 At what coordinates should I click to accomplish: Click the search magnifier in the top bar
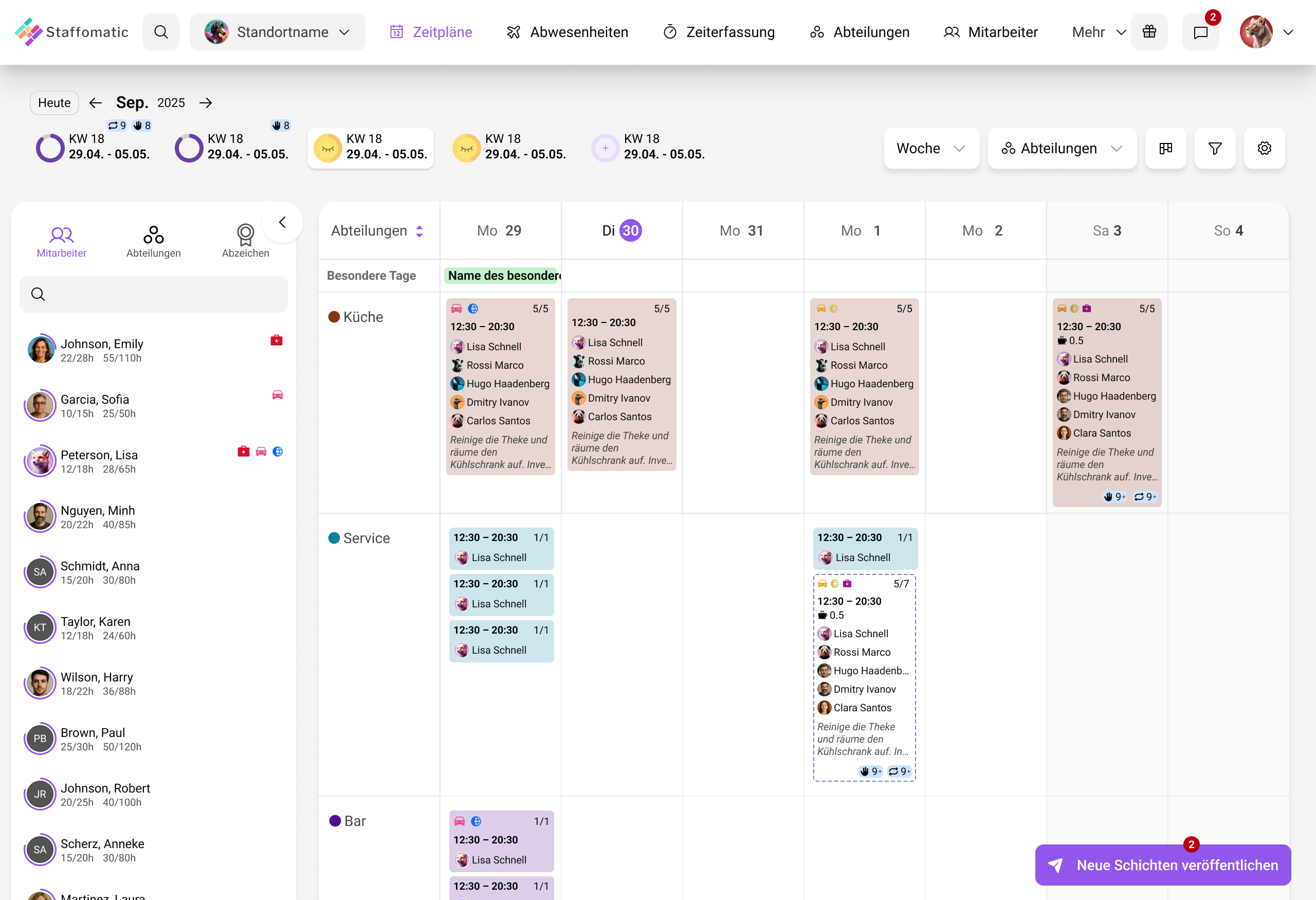tap(161, 32)
